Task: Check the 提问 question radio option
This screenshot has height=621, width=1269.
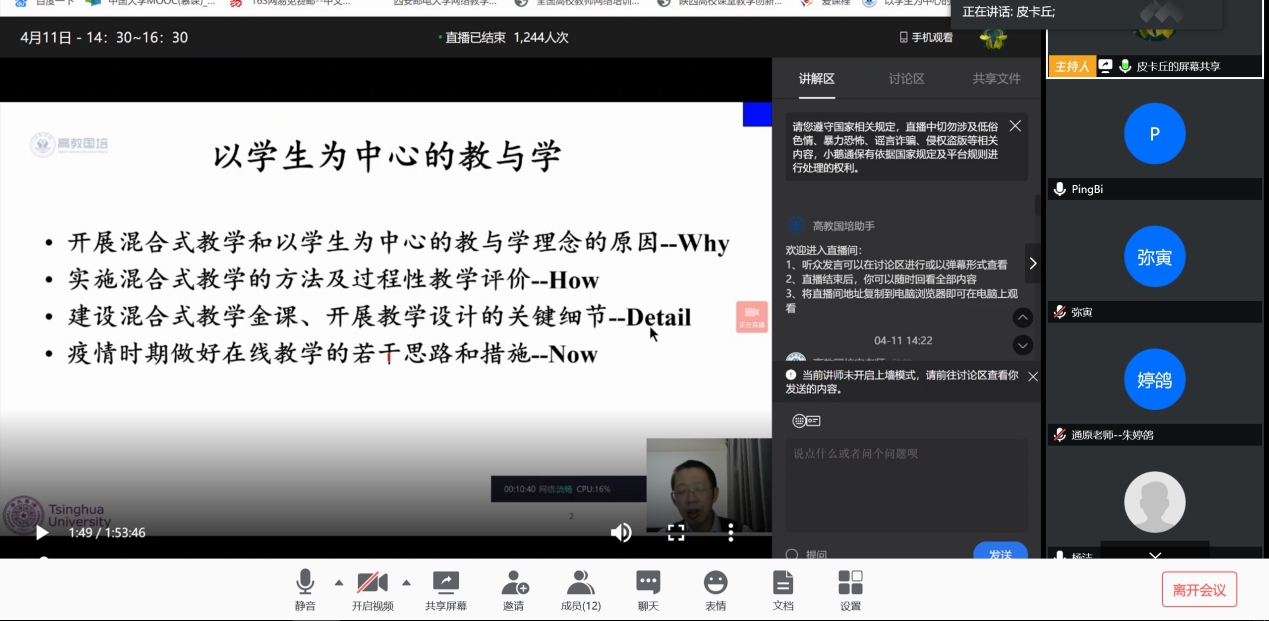Action: point(793,555)
